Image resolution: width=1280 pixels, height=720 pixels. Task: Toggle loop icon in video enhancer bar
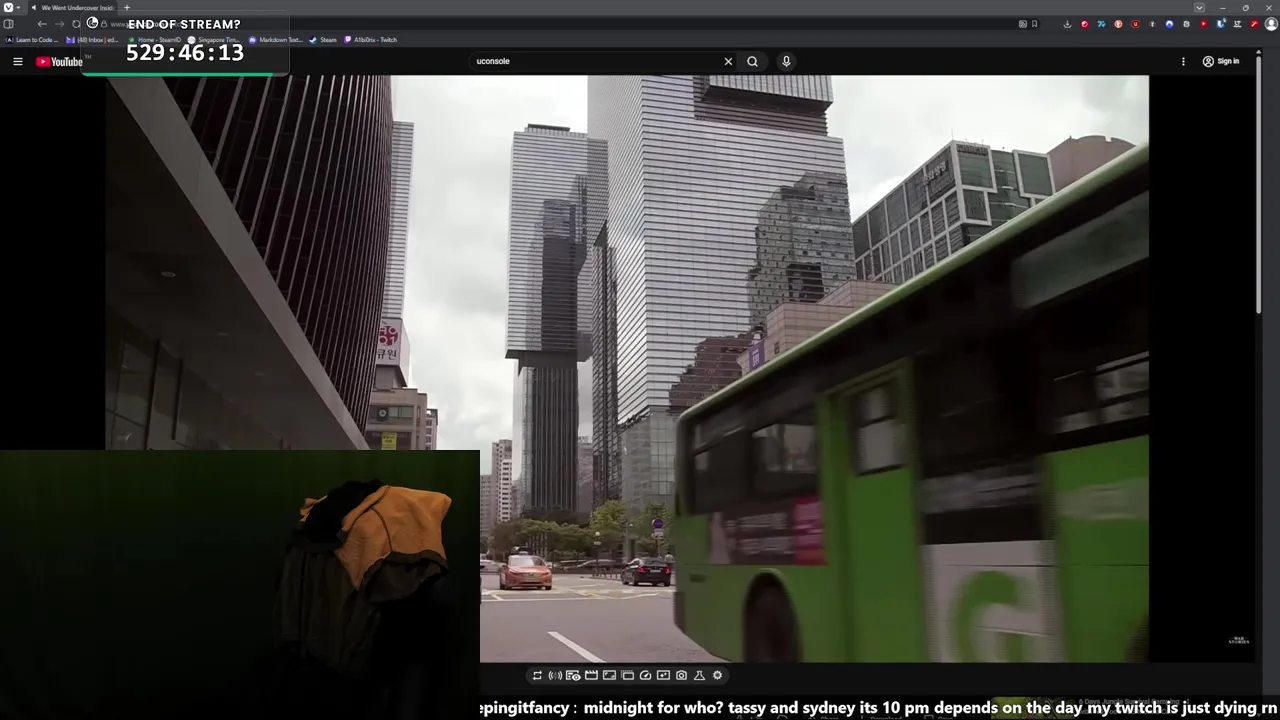(537, 676)
